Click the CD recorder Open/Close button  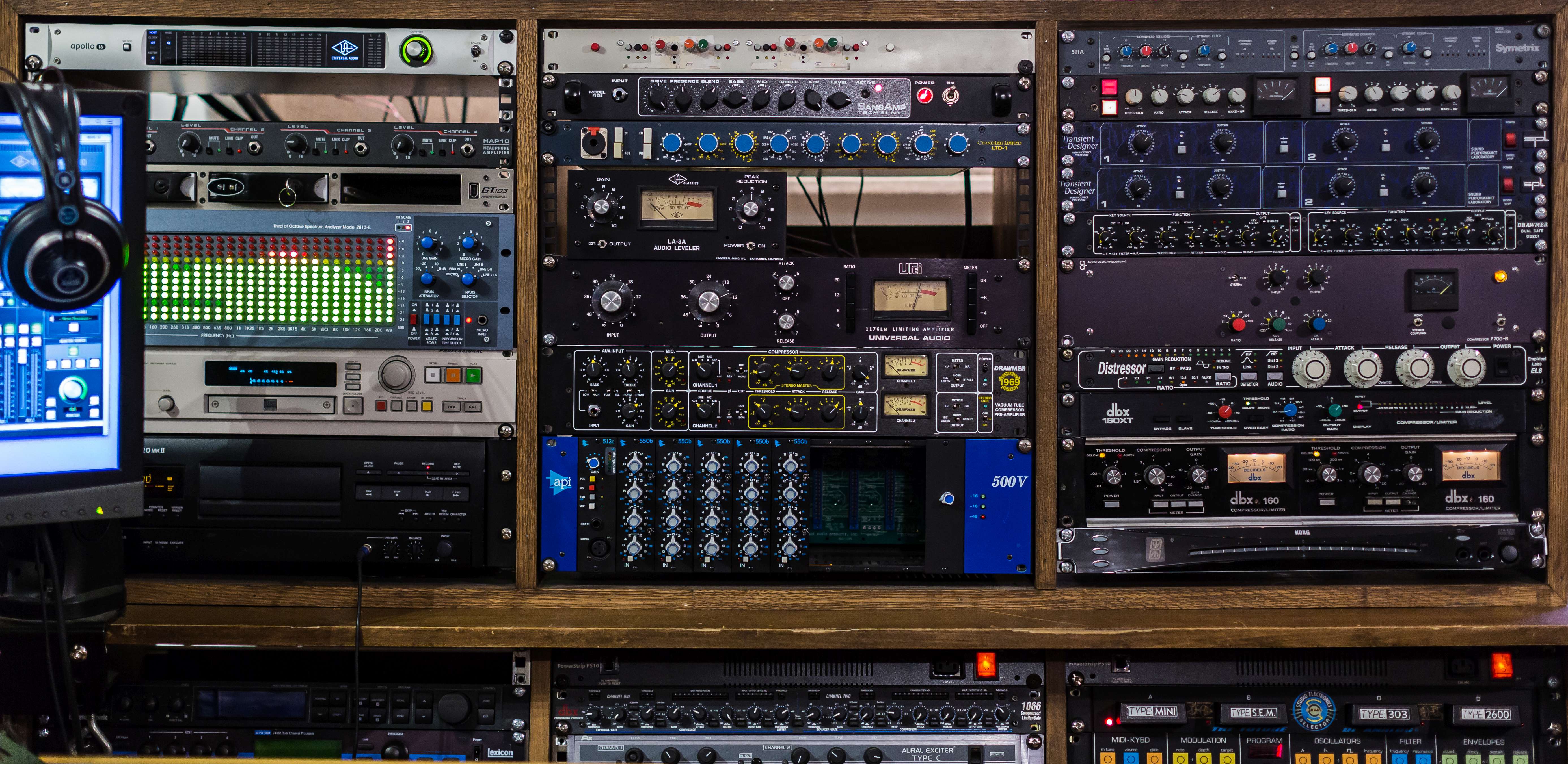pos(353,405)
